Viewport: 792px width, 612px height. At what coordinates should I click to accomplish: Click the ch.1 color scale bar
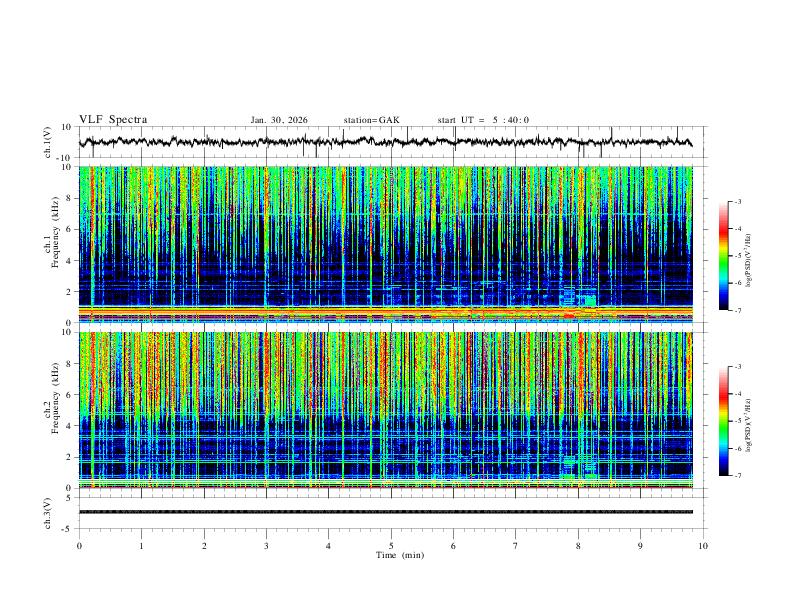tap(724, 256)
